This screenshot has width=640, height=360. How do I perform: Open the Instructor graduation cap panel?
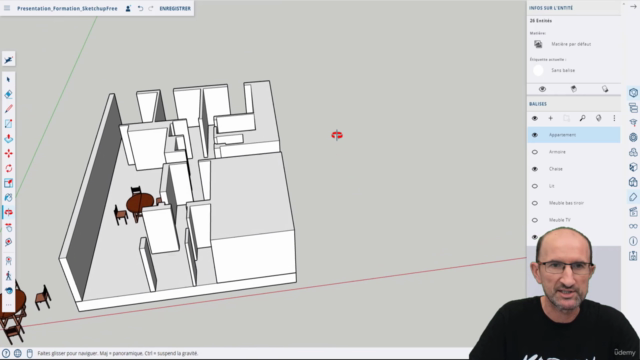(x=633, y=122)
